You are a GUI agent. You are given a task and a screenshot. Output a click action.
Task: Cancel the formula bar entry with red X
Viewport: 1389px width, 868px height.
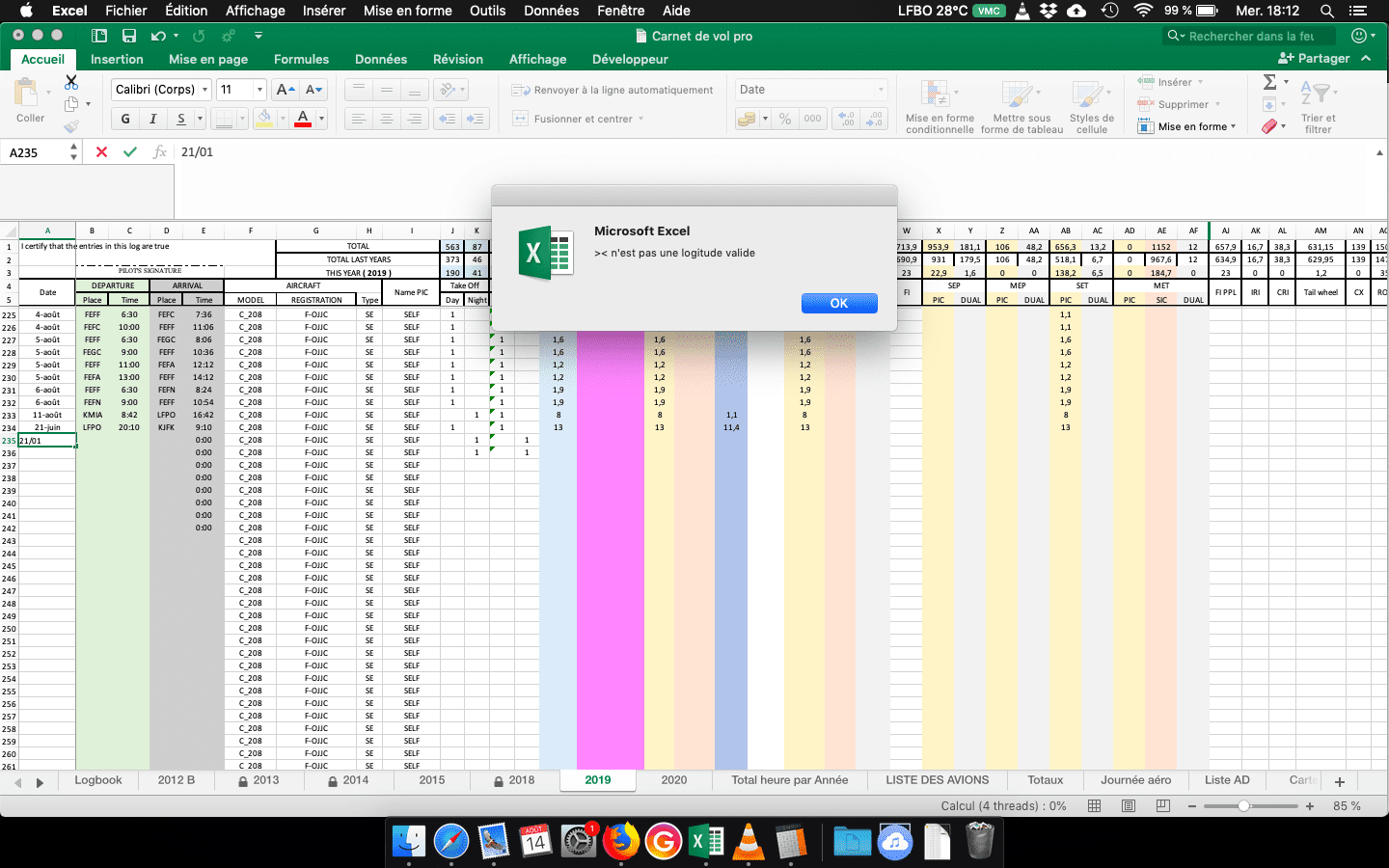click(x=101, y=152)
